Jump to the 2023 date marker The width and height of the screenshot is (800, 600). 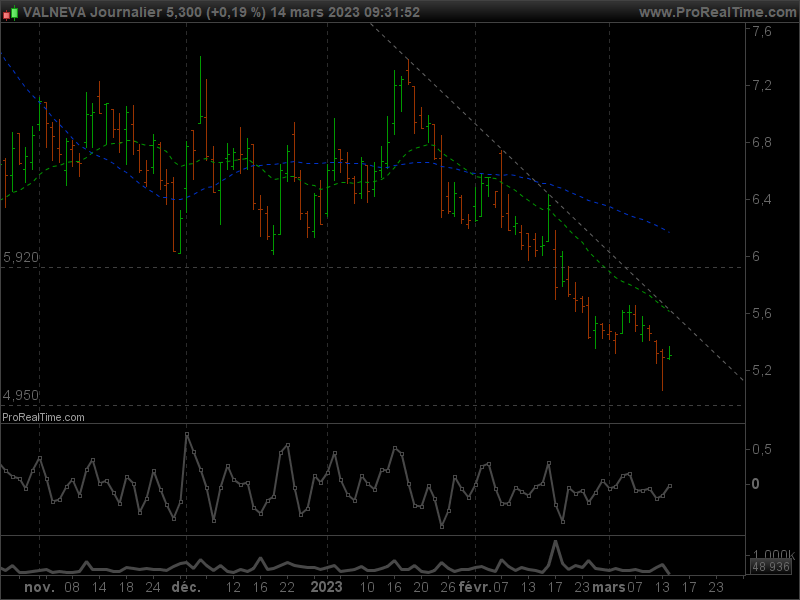click(x=328, y=589)
